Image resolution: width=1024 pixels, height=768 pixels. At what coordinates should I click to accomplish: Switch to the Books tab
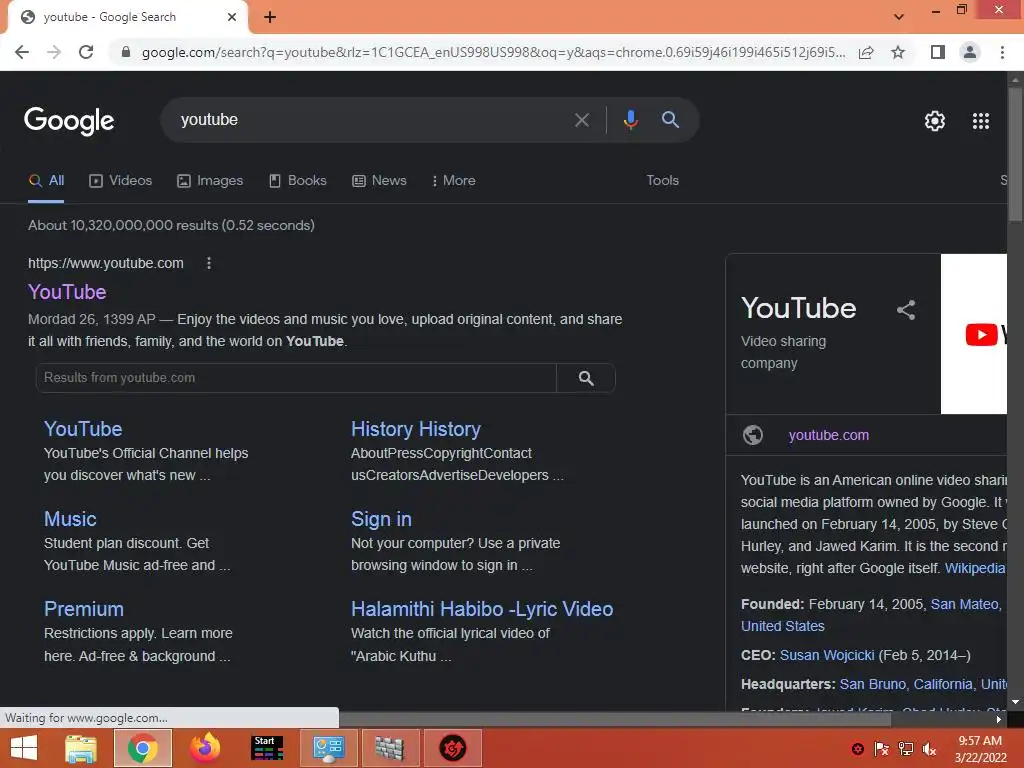(298, 181)
